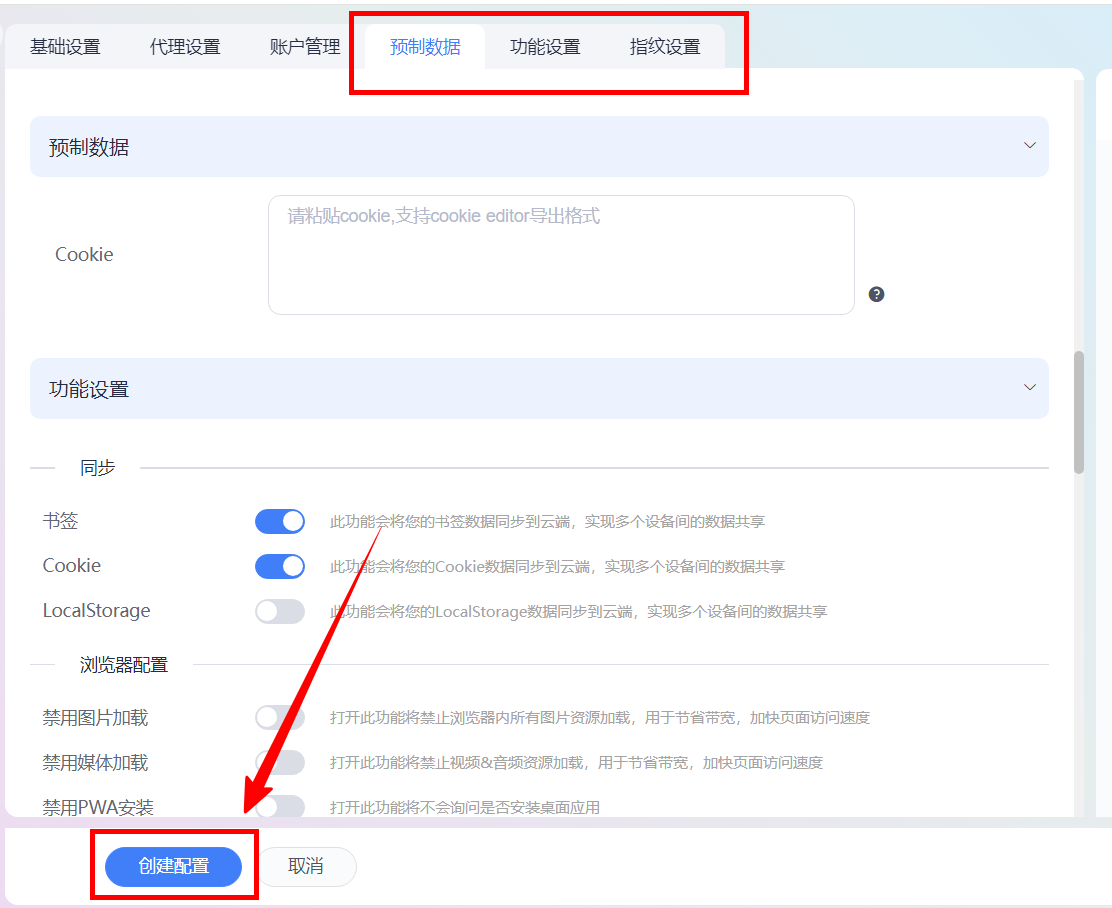The image size is (1112, 908).
Task: Collapse the 预制数据 section chevron
Action: point(1030,145)
